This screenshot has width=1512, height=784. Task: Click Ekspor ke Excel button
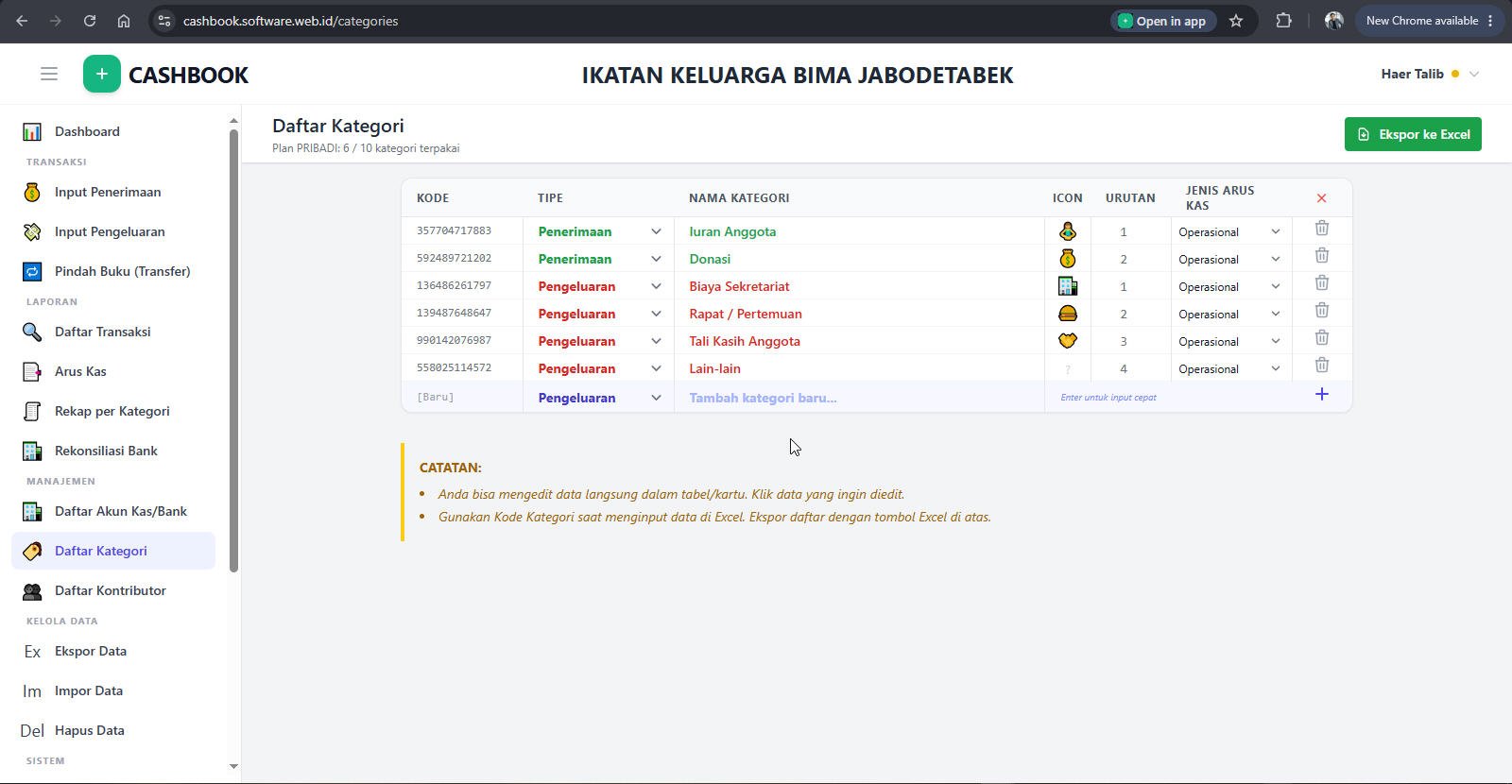[x=1413, y=134]
